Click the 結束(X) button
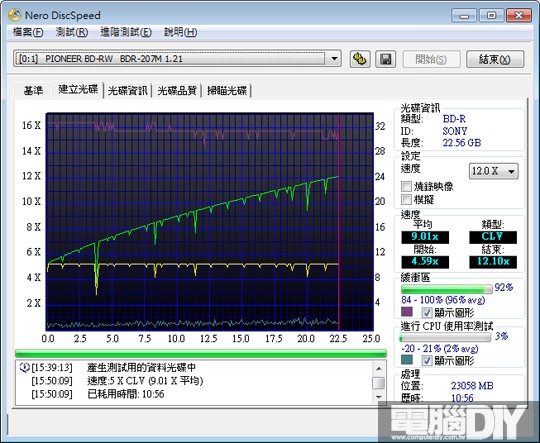Viewport: 540px width, 443px height. point(495,59)
